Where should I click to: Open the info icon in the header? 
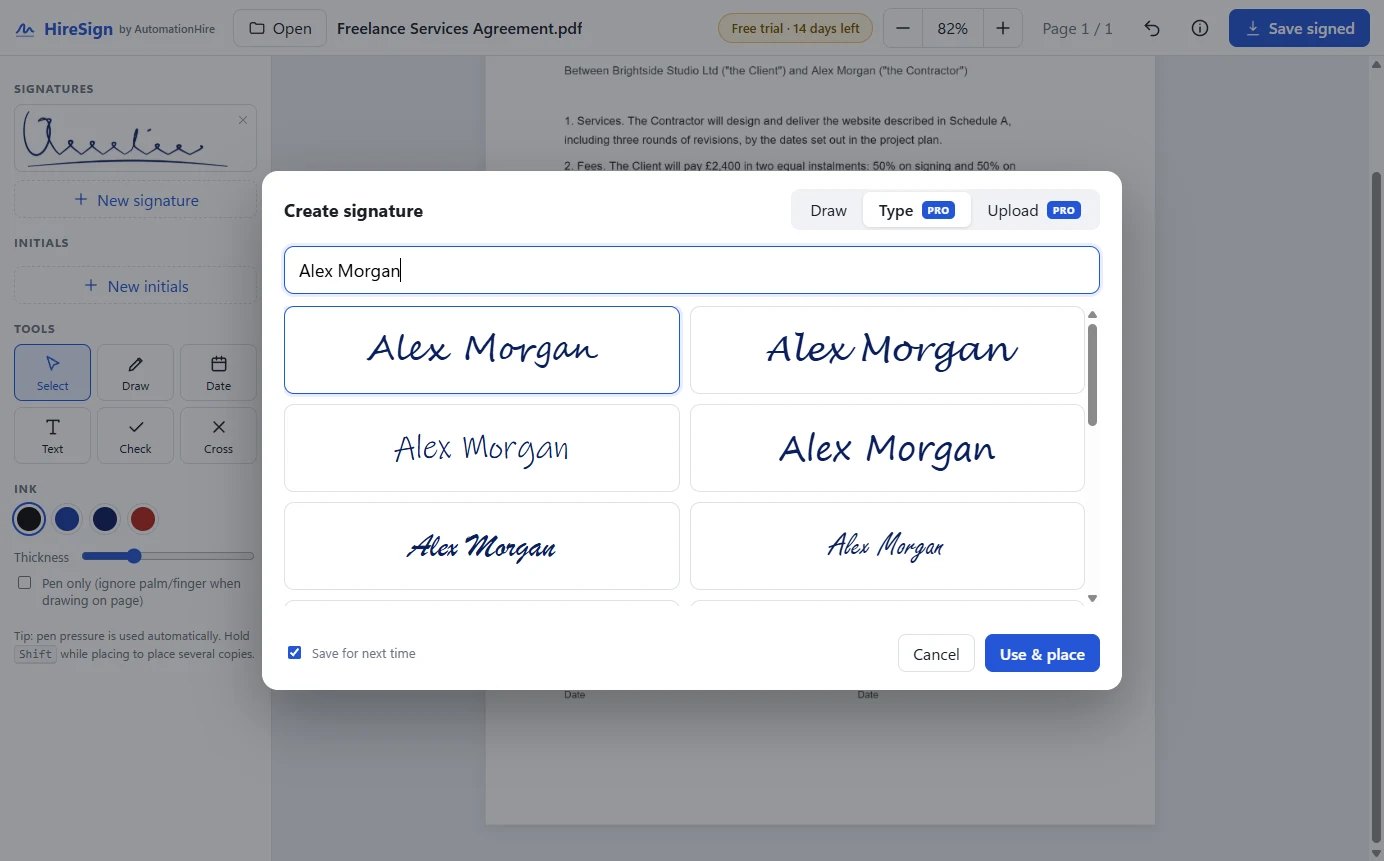coord(1200,28)
